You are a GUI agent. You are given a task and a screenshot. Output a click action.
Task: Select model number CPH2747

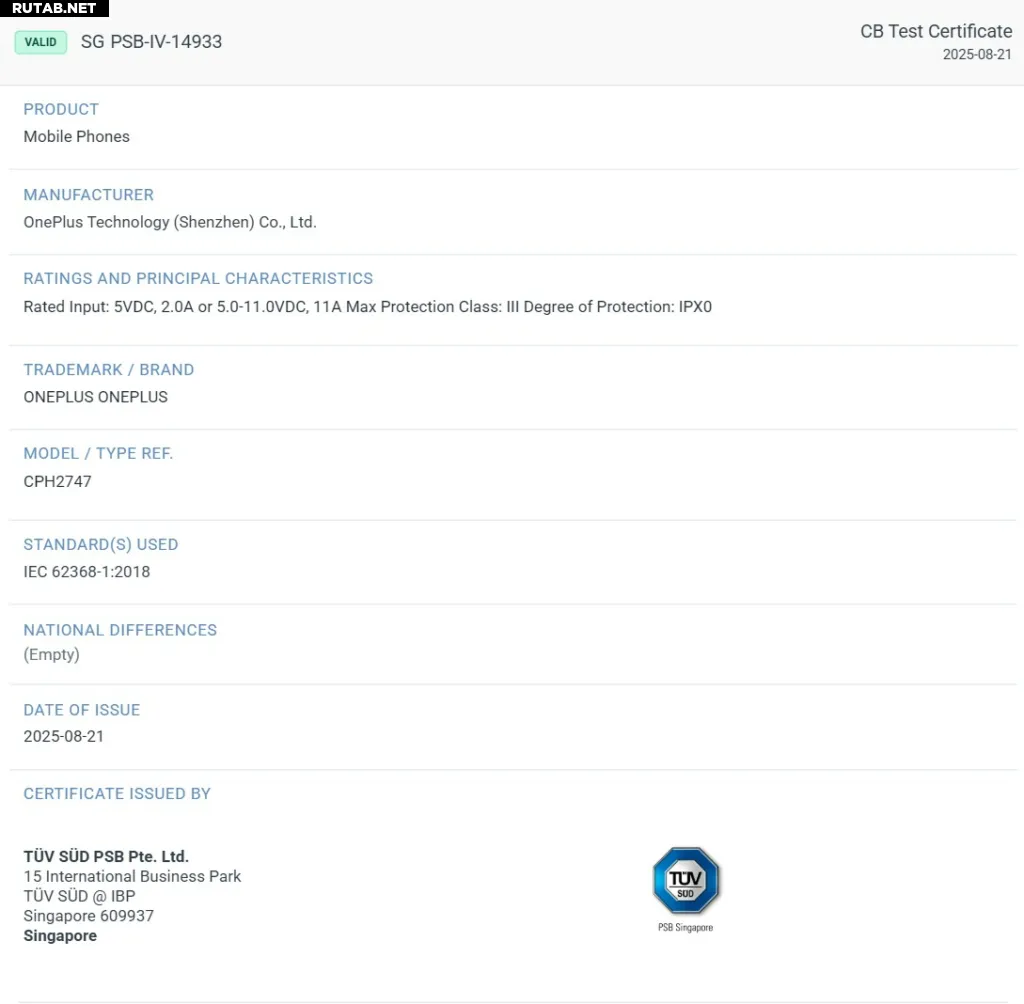(57, 481)
